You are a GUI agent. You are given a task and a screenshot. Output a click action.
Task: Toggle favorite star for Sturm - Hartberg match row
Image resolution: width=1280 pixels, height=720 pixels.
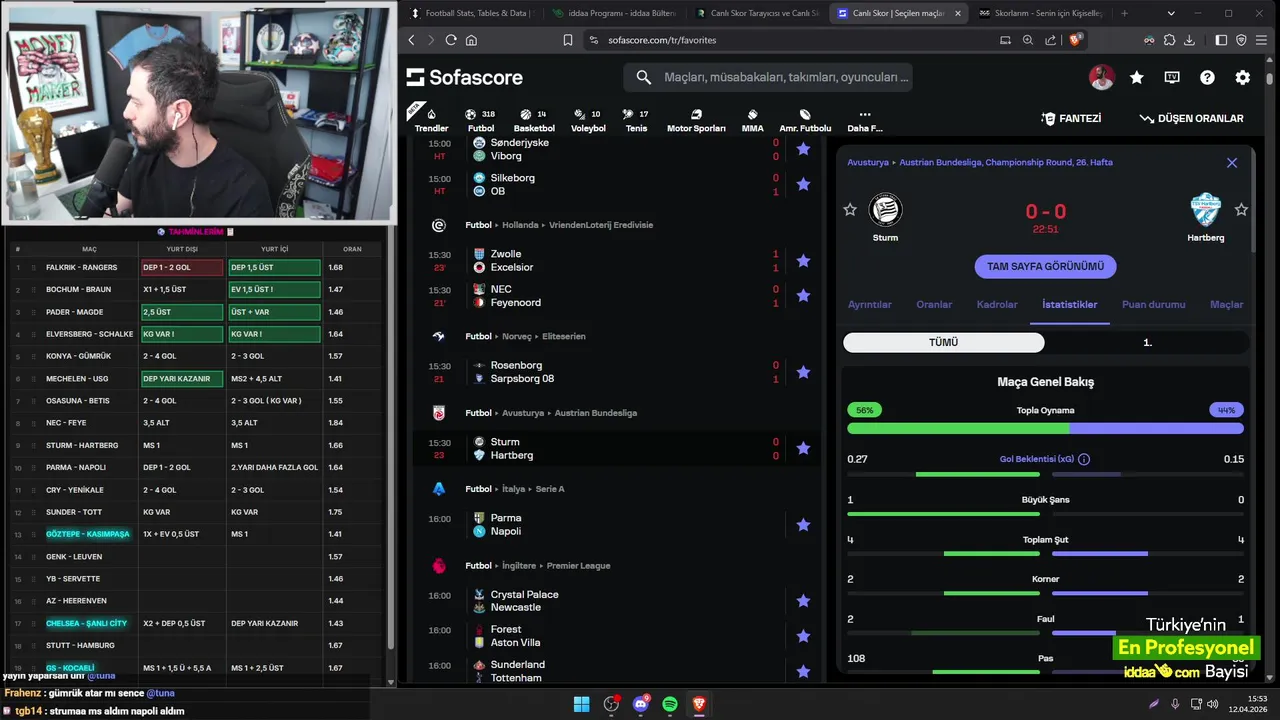coord(803,448)
